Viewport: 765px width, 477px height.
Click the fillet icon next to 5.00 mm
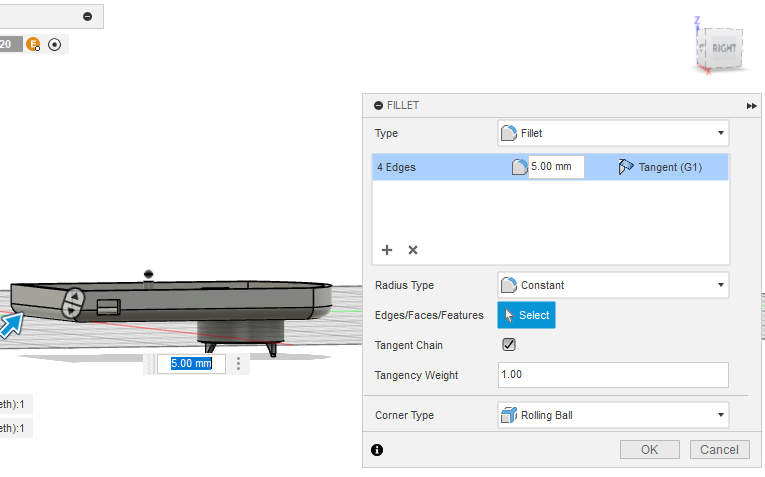point(519,167)
